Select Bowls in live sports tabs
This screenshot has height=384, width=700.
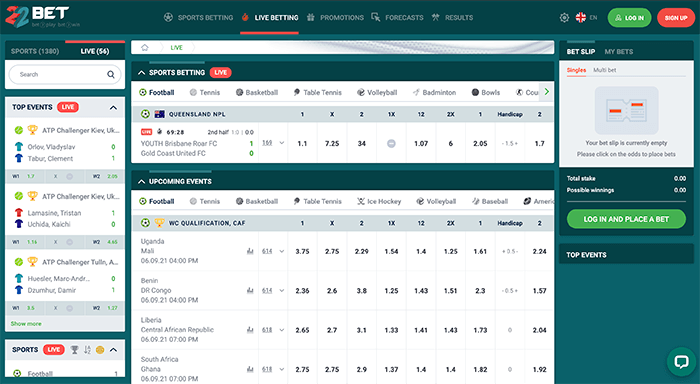click(x=486, y=92)
